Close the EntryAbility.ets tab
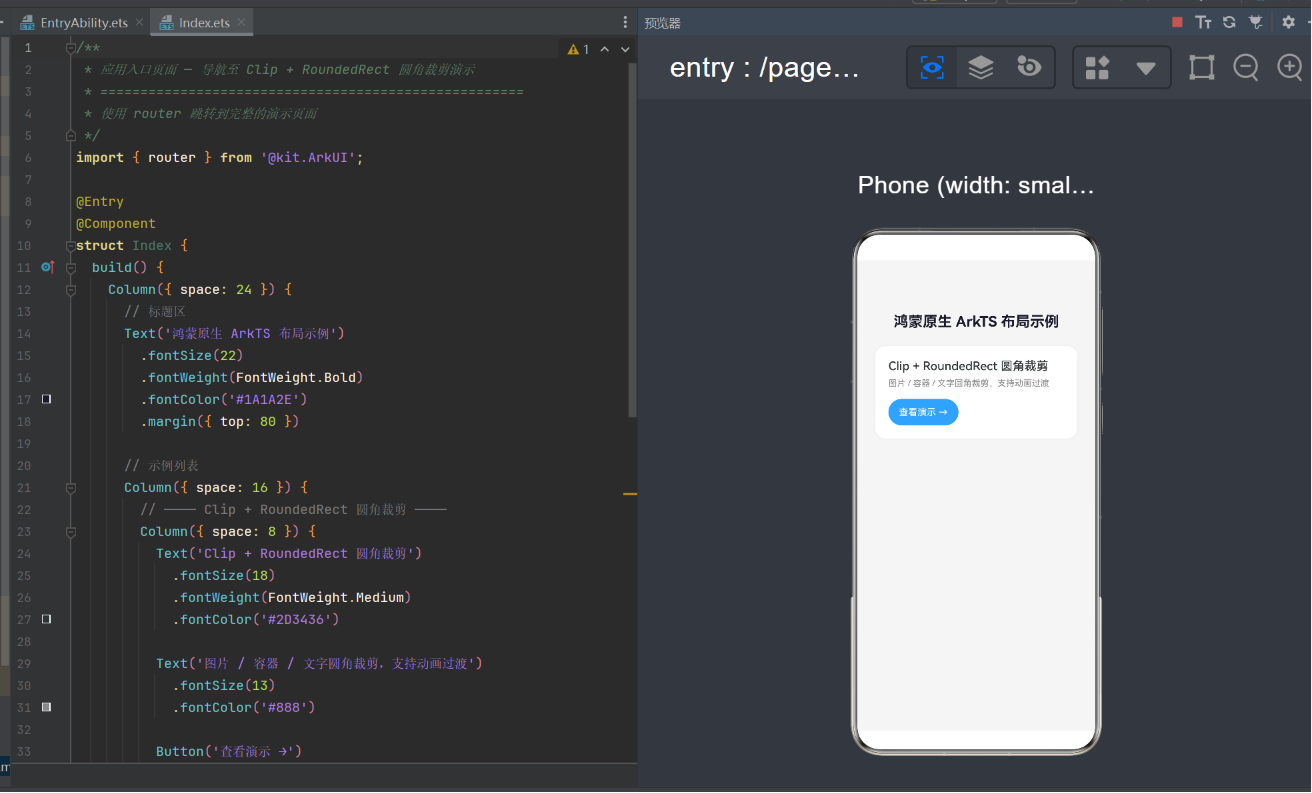The height and width of the screenshot is (793, 1312). tap(138, 22)
